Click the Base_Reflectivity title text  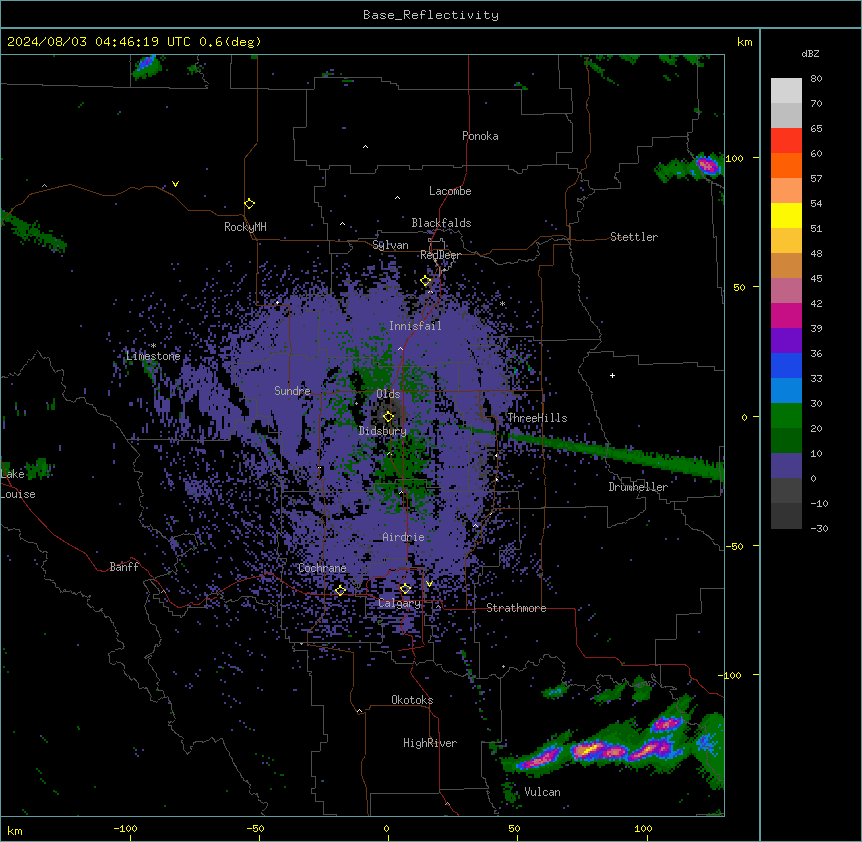431,15
